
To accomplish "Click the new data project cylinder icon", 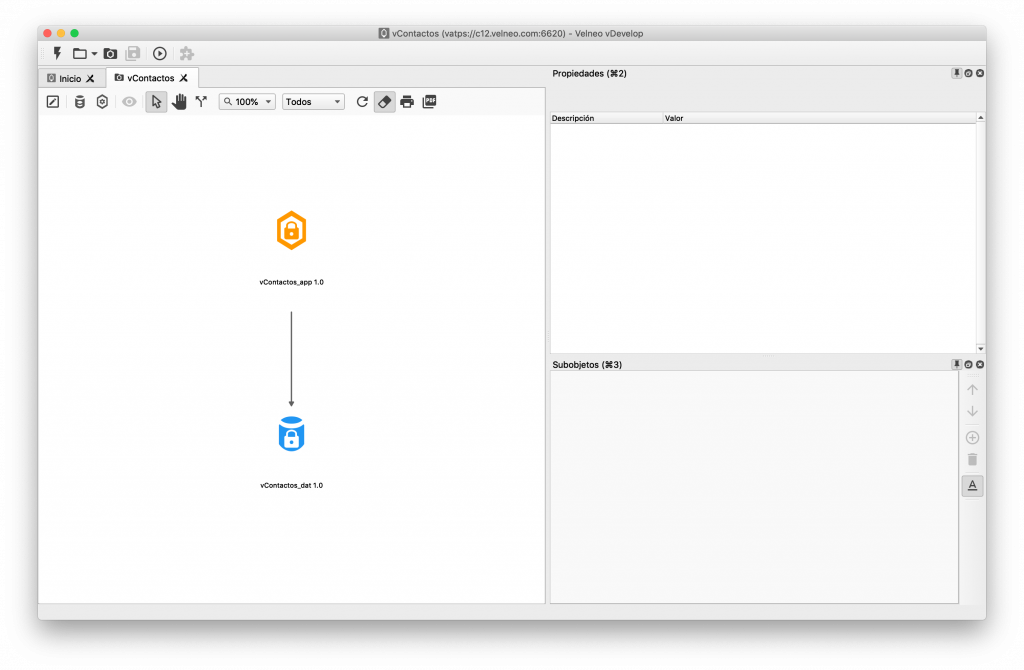I will click(80, 102).
